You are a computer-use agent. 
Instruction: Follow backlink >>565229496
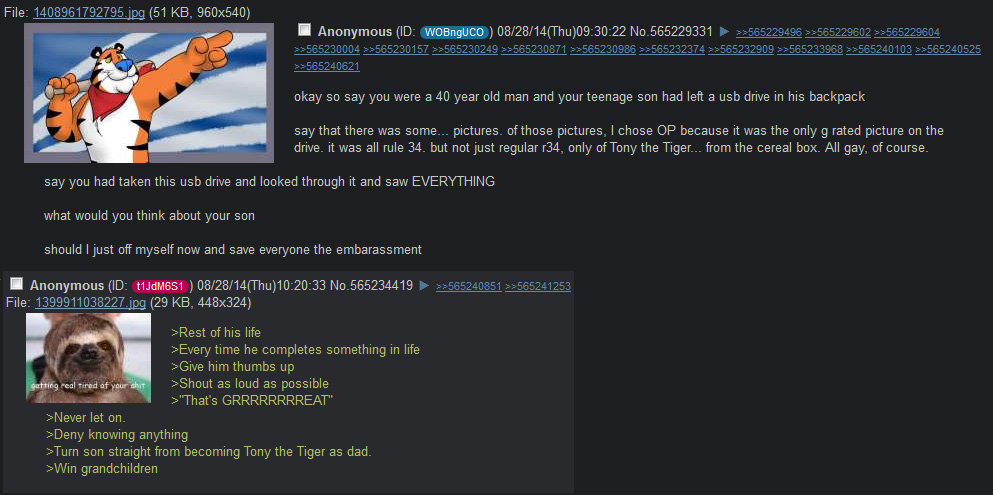pos(769,32)
